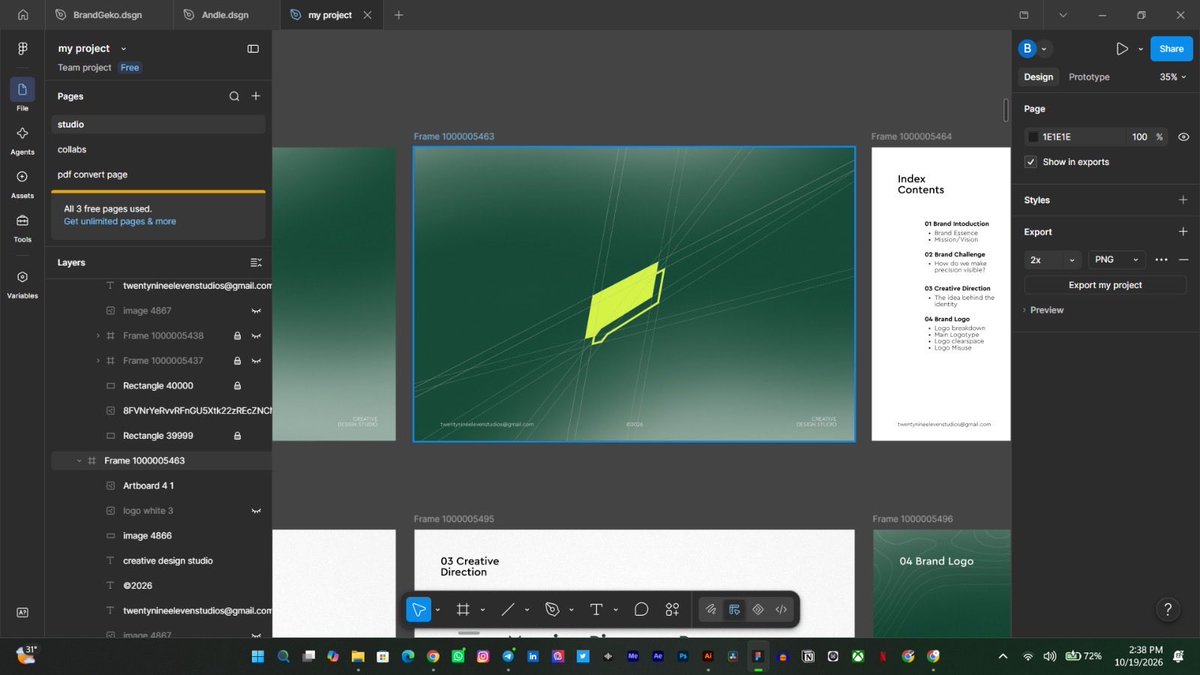Switch to the Andle.dsgn tab
Image resolution: width=1200 pixels, height=675 pixels.
(225, 15)
